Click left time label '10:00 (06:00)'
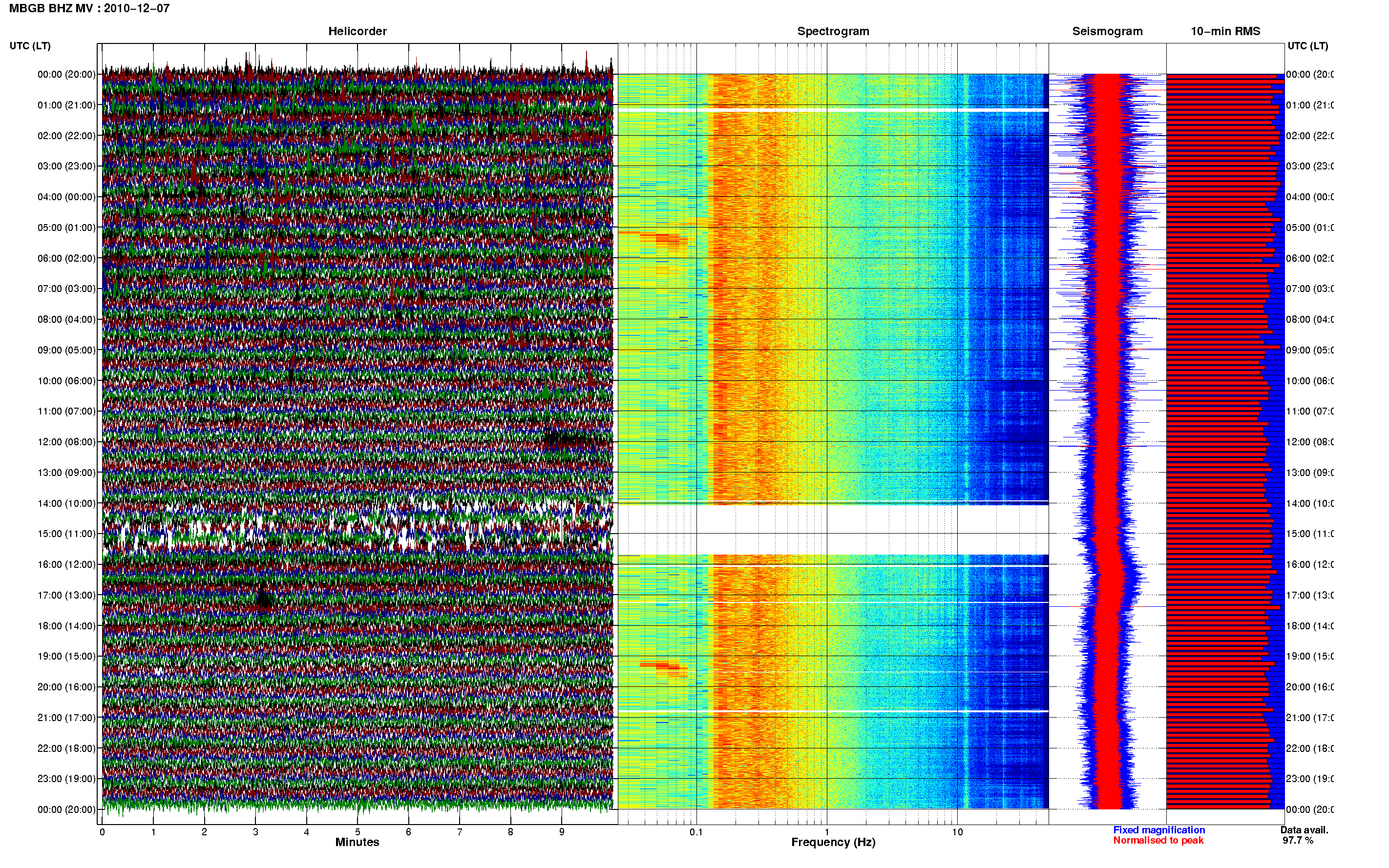 click(66, 381)
